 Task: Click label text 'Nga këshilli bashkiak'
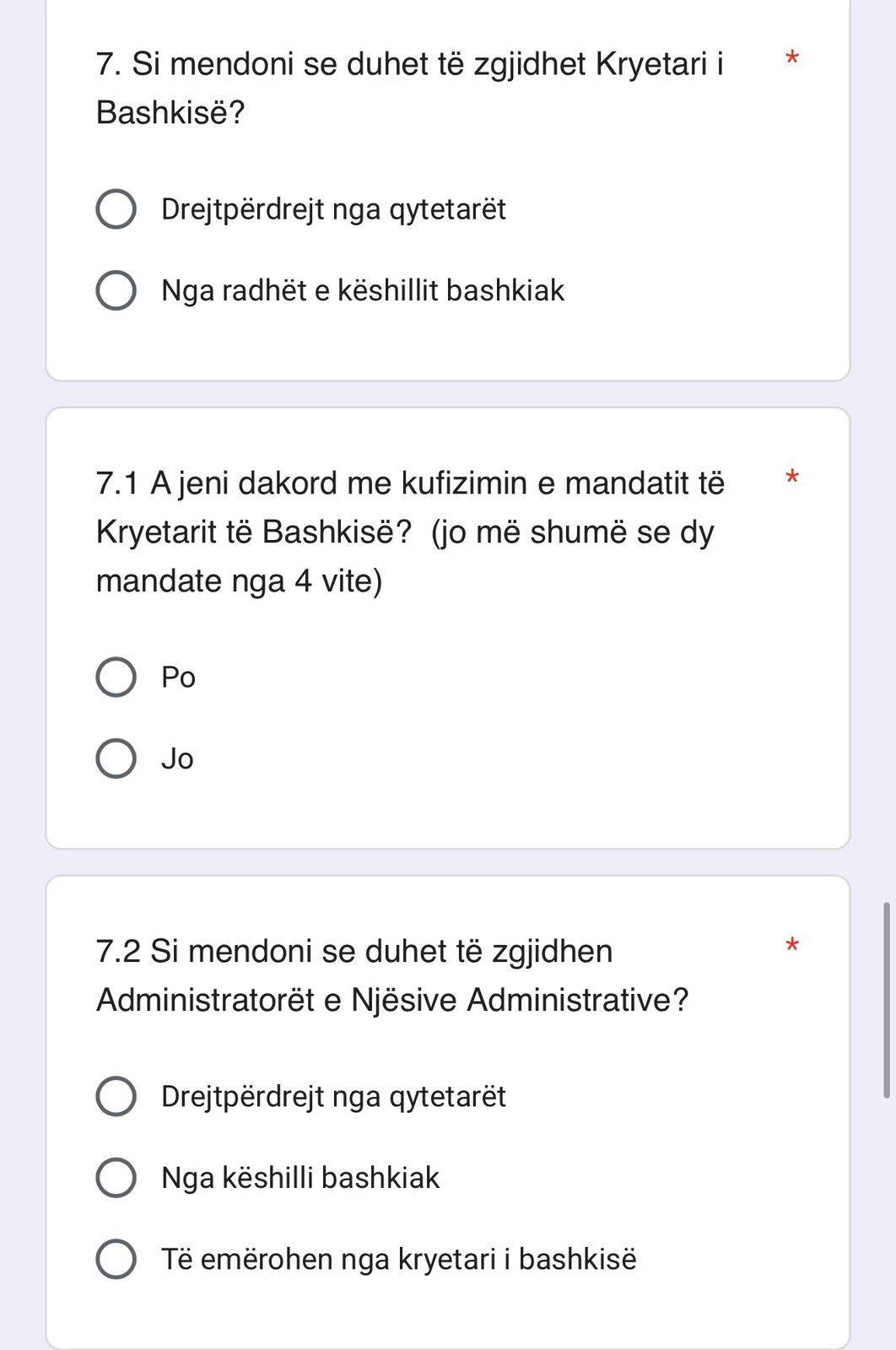[300, 1178]
